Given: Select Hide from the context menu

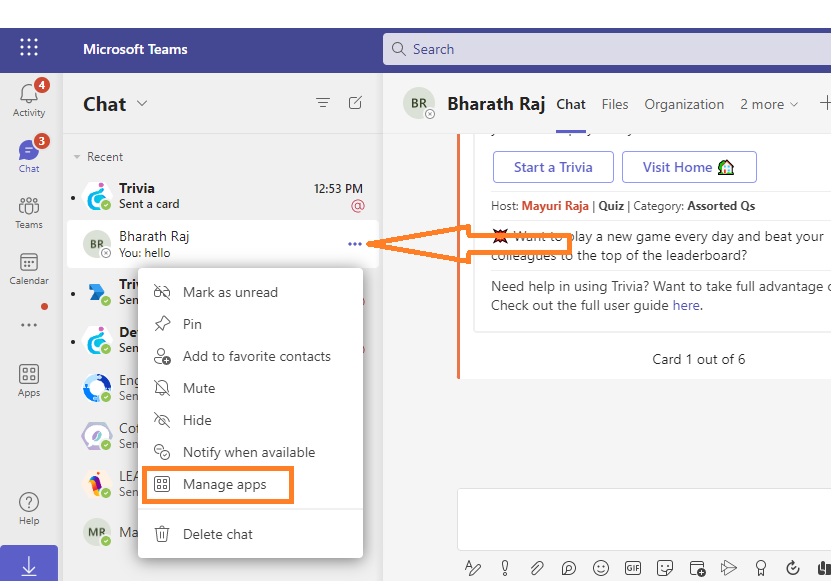Looking at the screenshot, I should click(250, 420).
